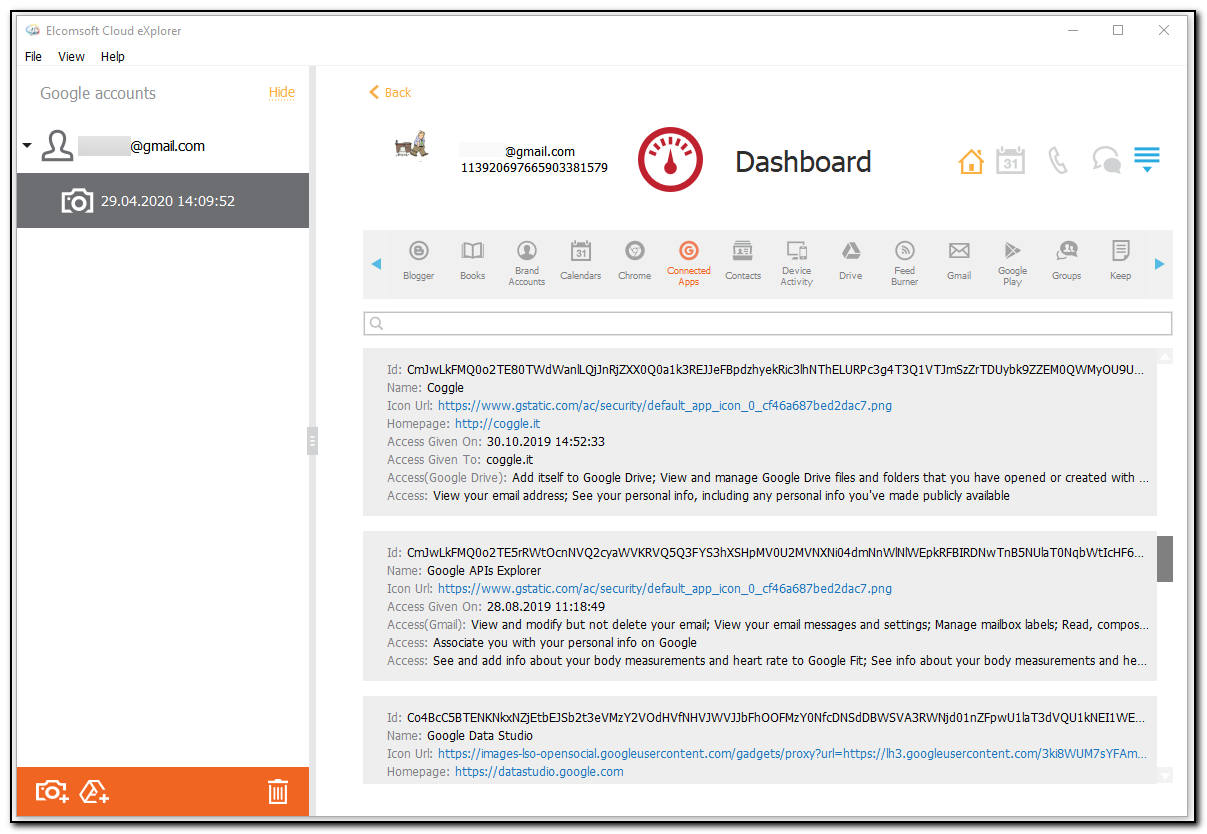
Task: Select the Chrome service icon
Action: point(634,261)
